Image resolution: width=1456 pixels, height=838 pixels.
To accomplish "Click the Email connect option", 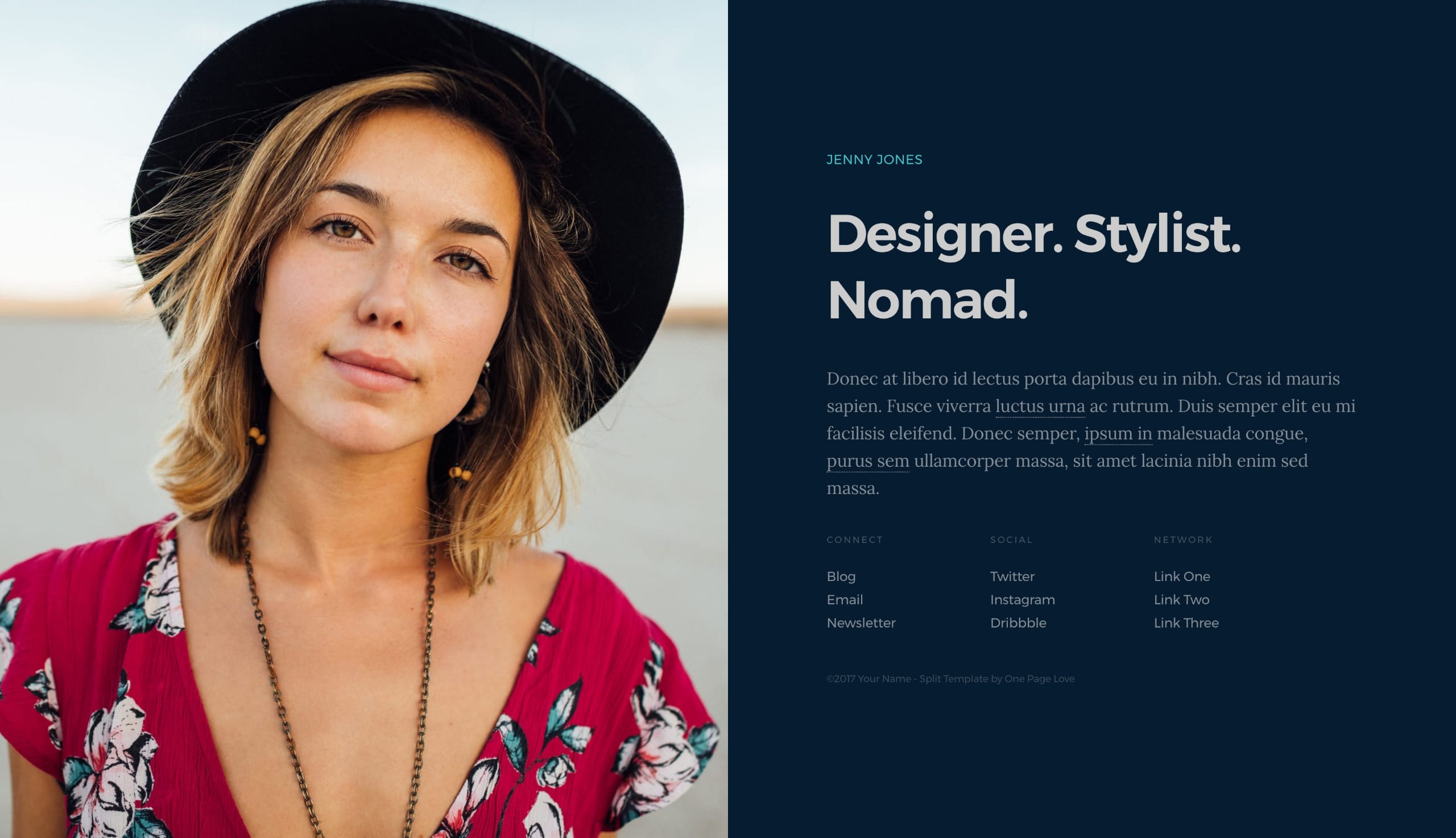I will pyautogui.click(x=844, y=599).
